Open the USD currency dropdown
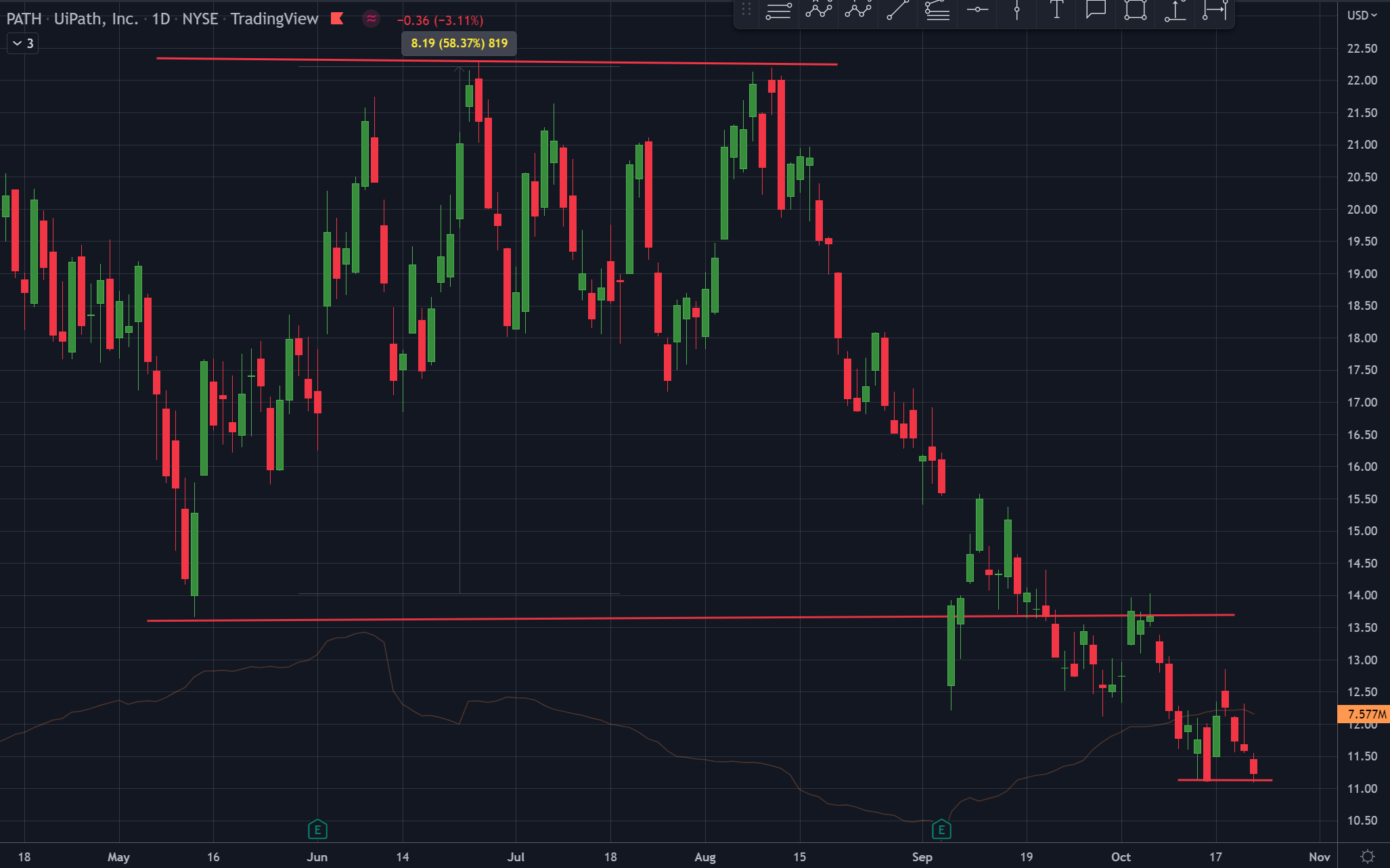 pos(1362,15)
